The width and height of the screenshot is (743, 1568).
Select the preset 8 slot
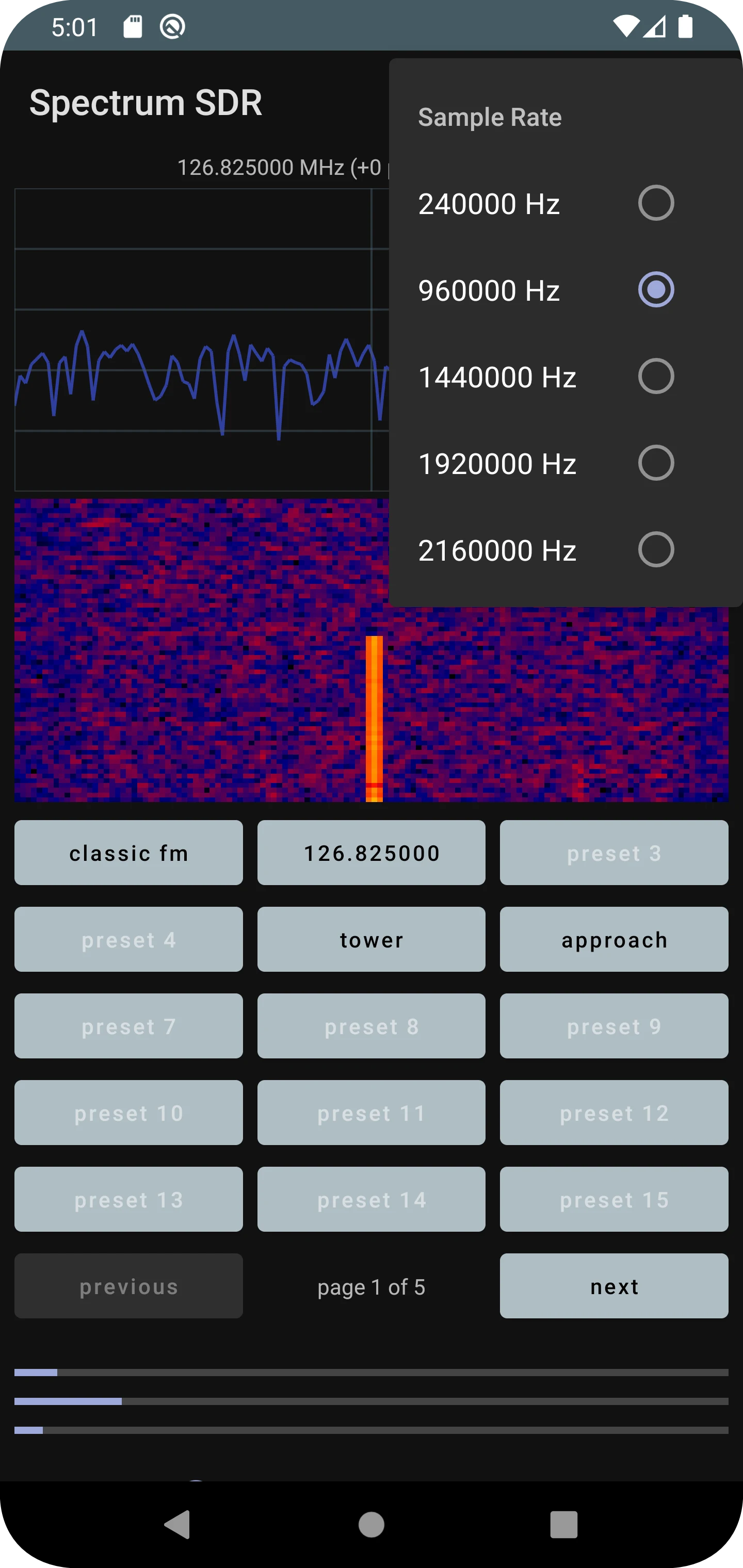(372, 1026)
